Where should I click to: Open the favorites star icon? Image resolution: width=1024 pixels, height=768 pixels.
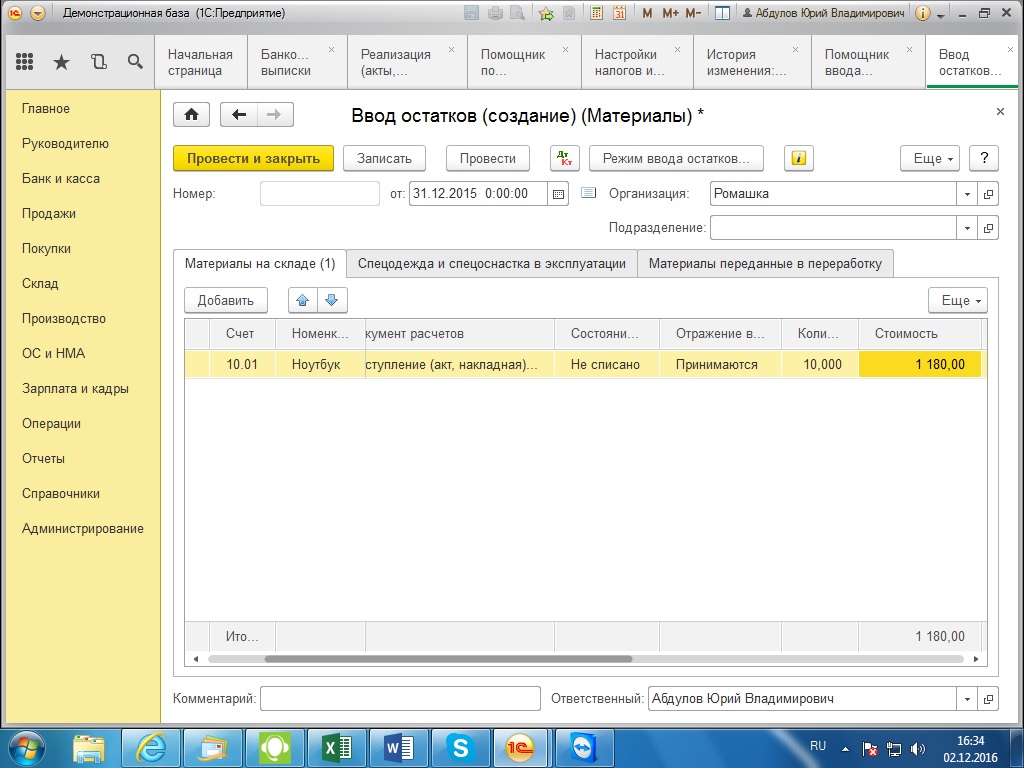coord(61,62)
